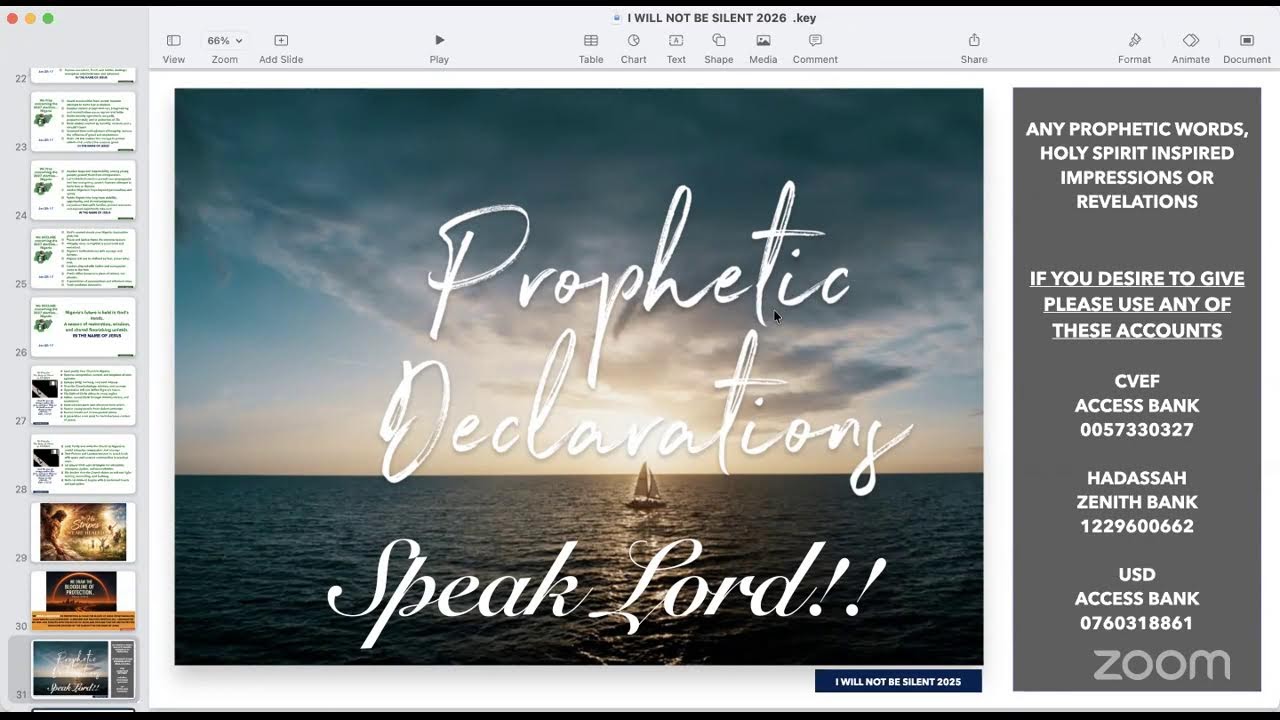
Task: Select slide 27 thumbnail in navigator
Action: click(x=83, y=395)
